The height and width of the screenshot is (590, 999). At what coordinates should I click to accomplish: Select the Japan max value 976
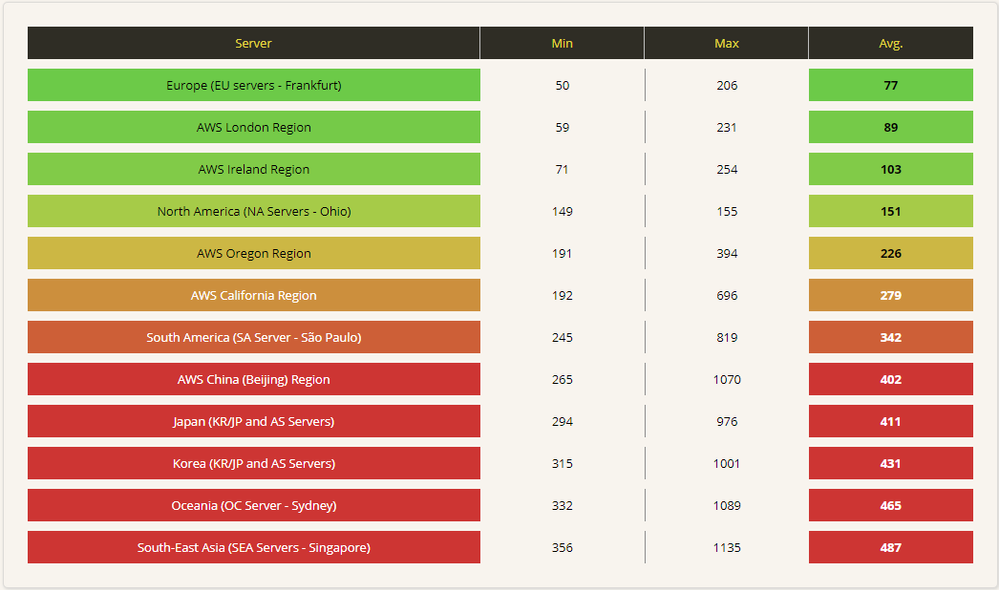click(726, 421)
